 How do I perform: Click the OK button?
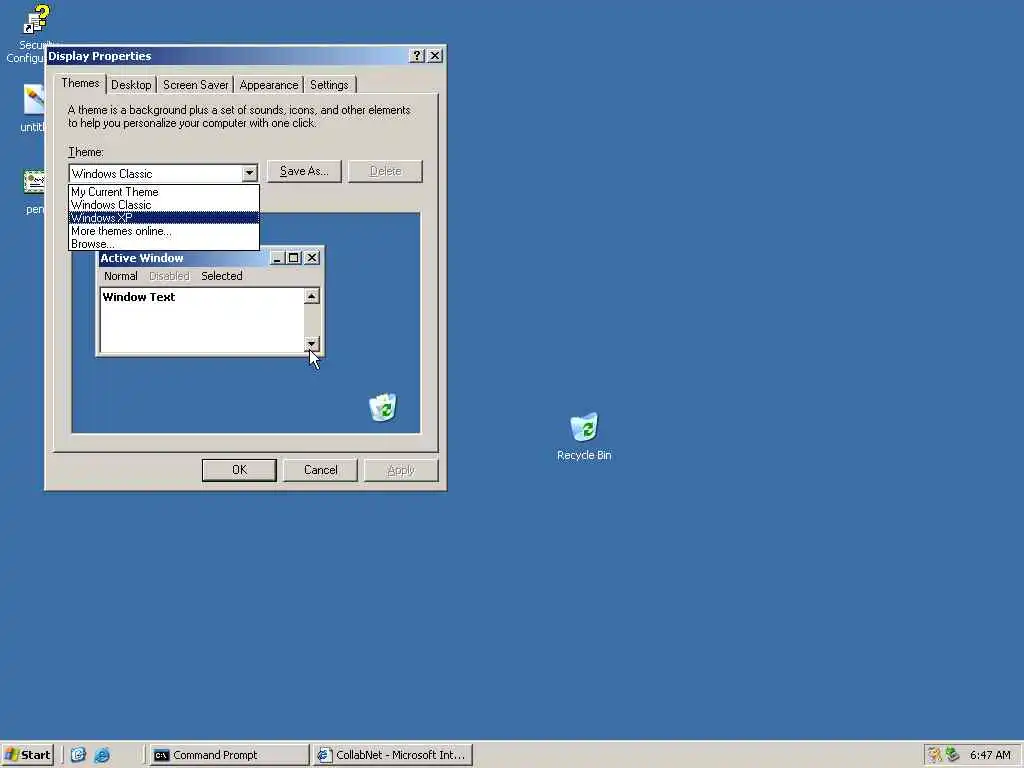click(239, 470)
